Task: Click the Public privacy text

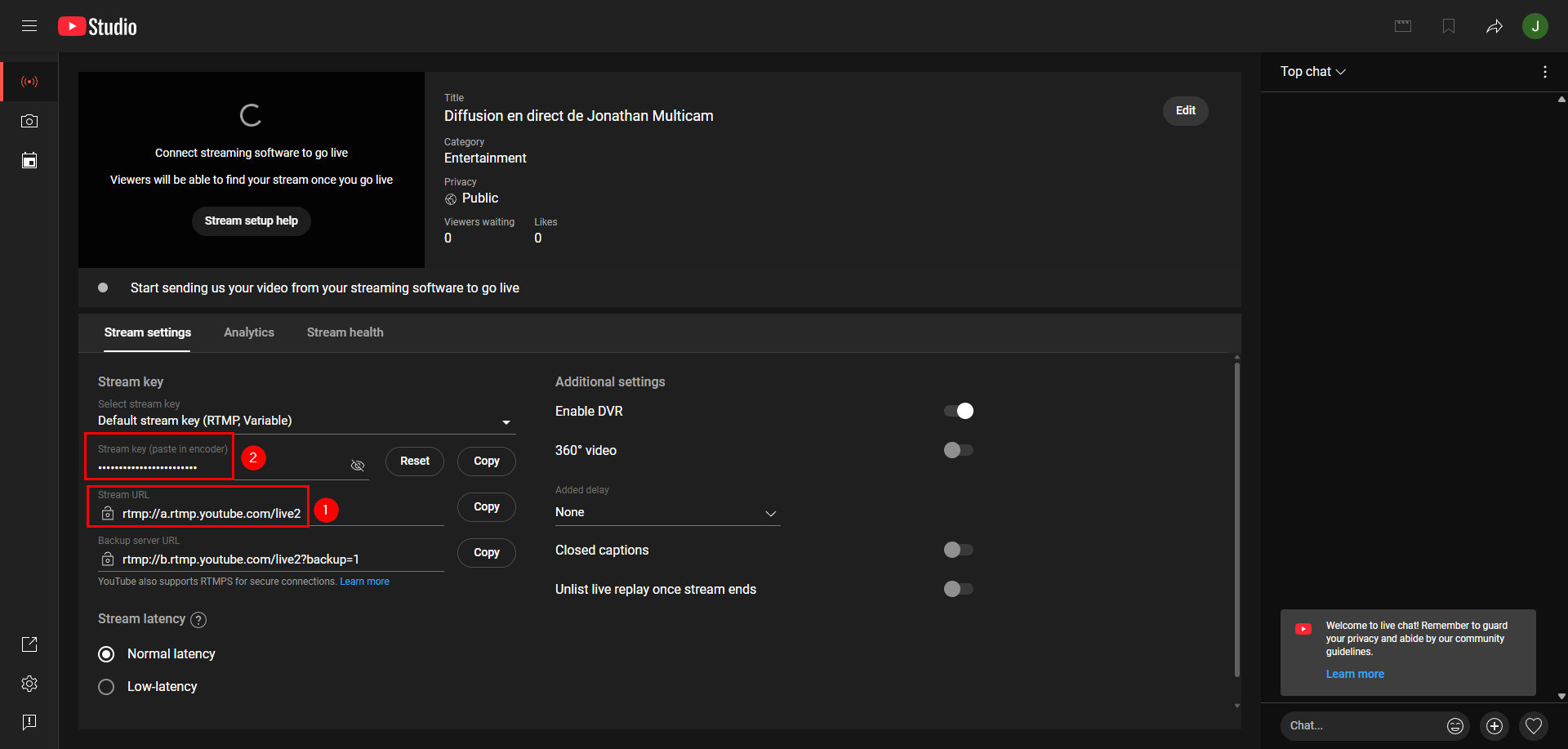Action: (480, 198)
